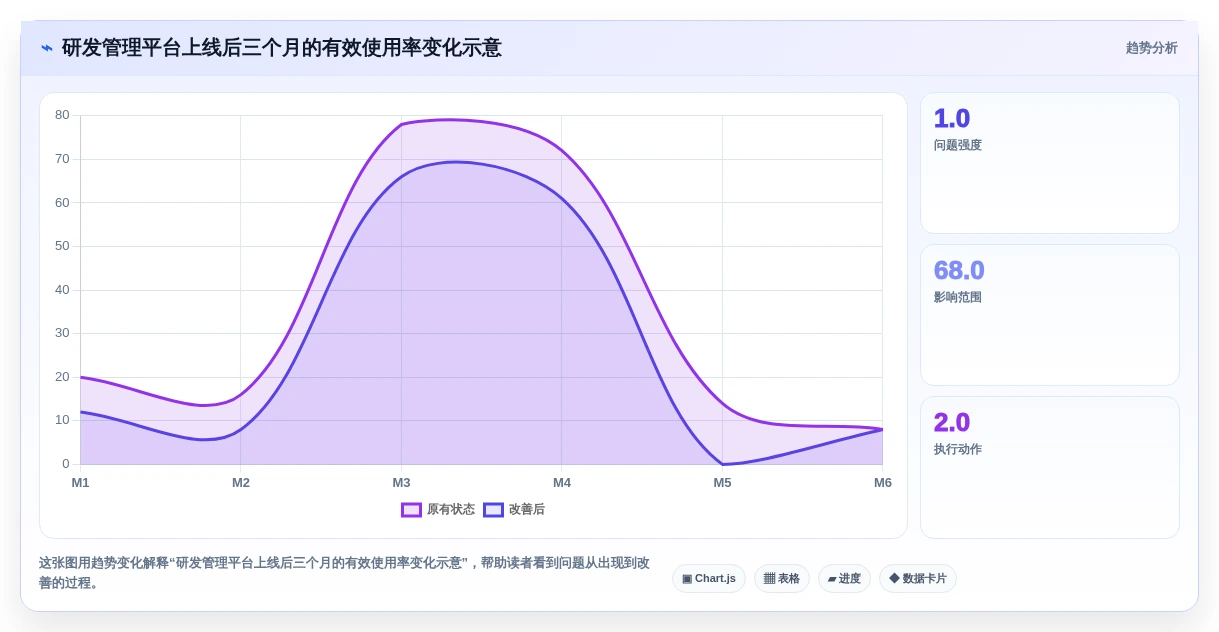Click the 40 y-axis tick label
Image resolution: width=1219 pixels, height=632 pixels.
(x=62, y=290)
